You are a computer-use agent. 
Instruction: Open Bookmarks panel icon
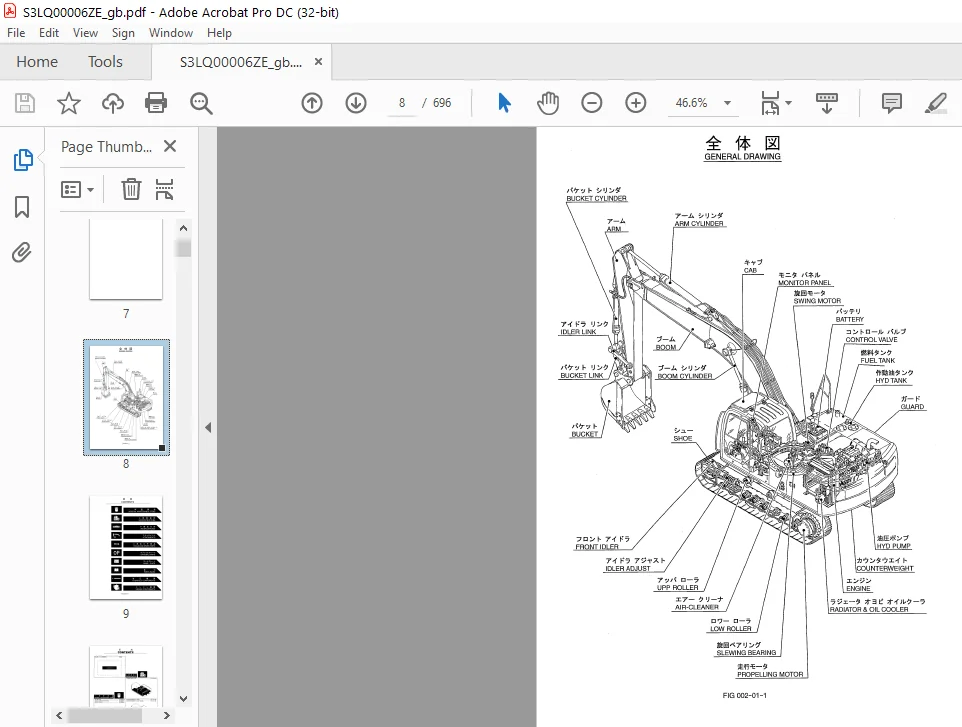[x=22, y=207]
